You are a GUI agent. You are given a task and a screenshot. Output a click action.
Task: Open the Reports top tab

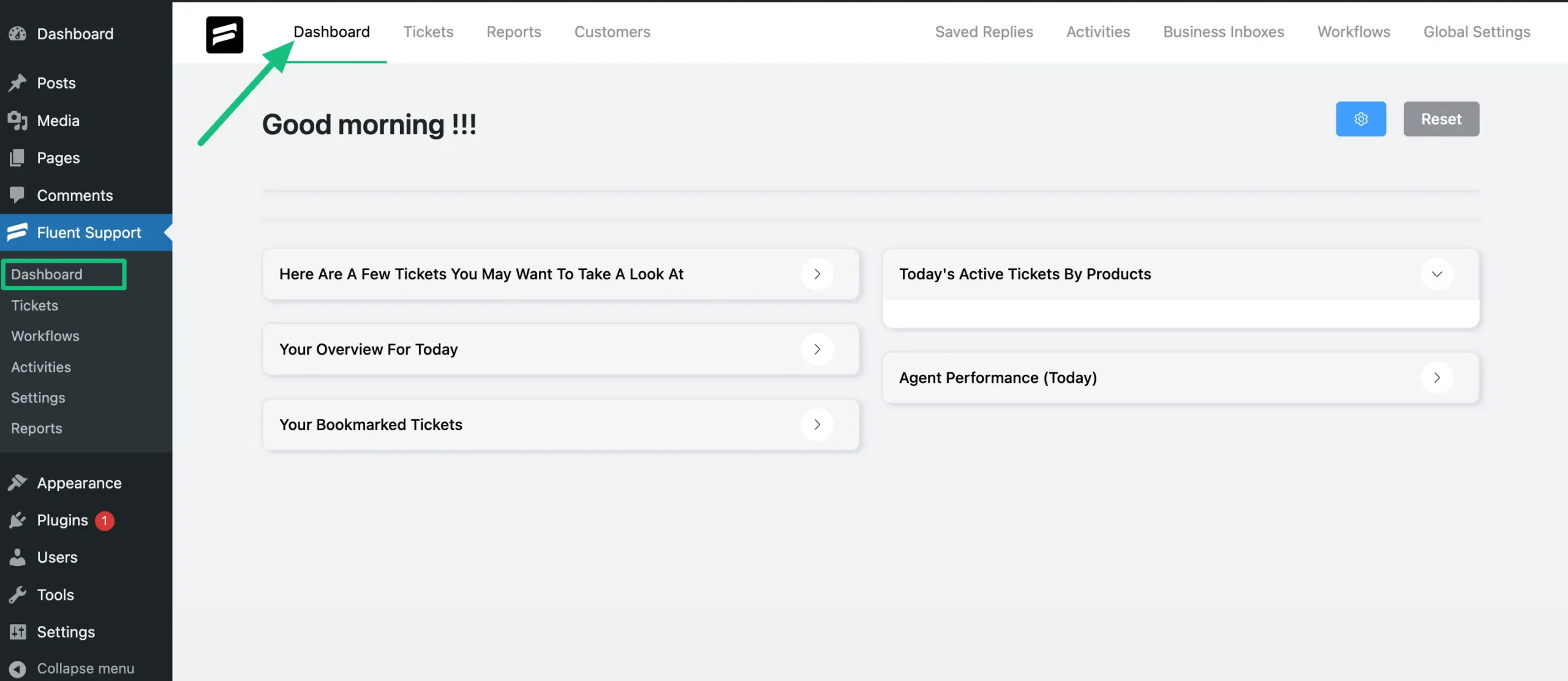tap(514, 32)
